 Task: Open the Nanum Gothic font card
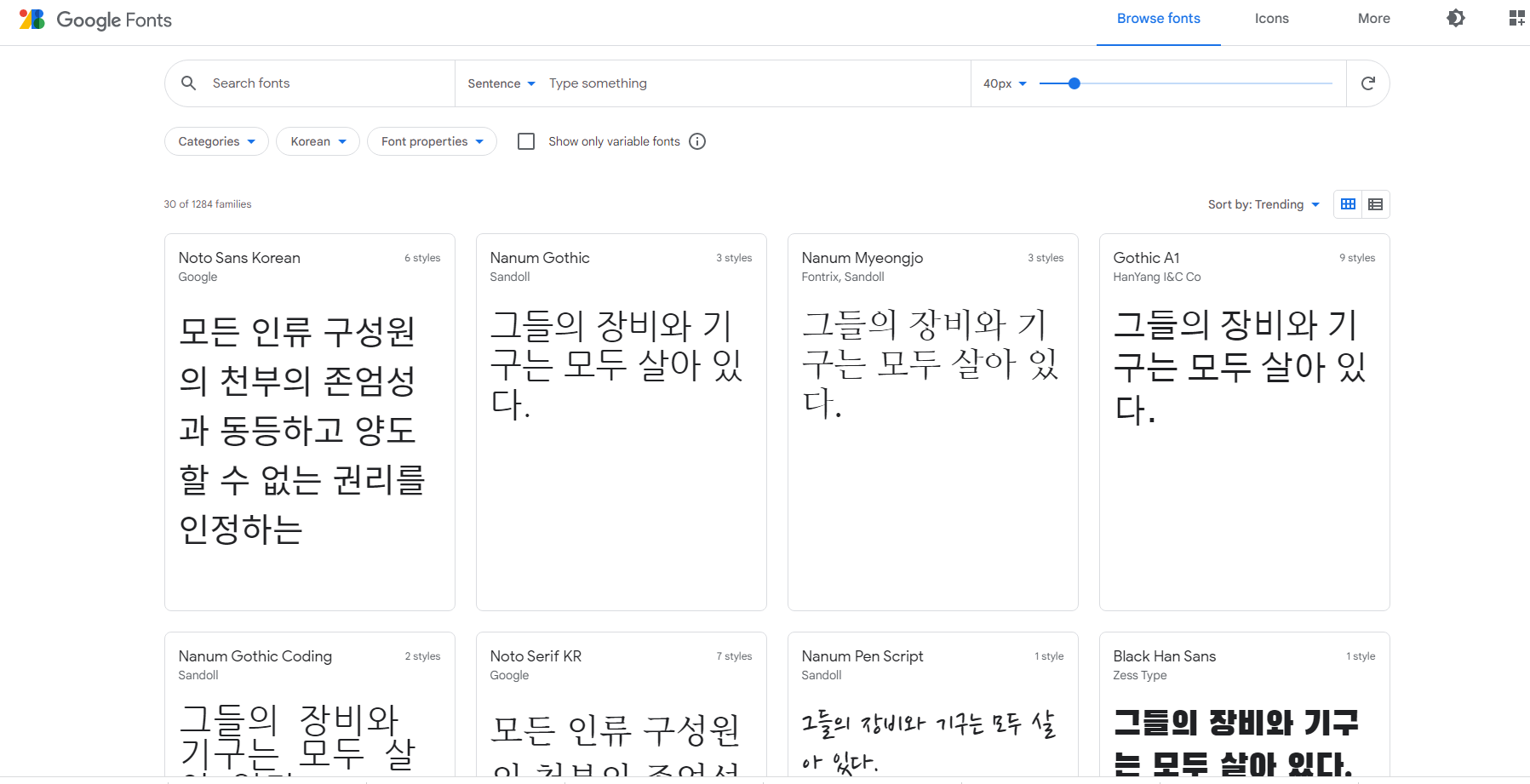click(x=621, y=422)
